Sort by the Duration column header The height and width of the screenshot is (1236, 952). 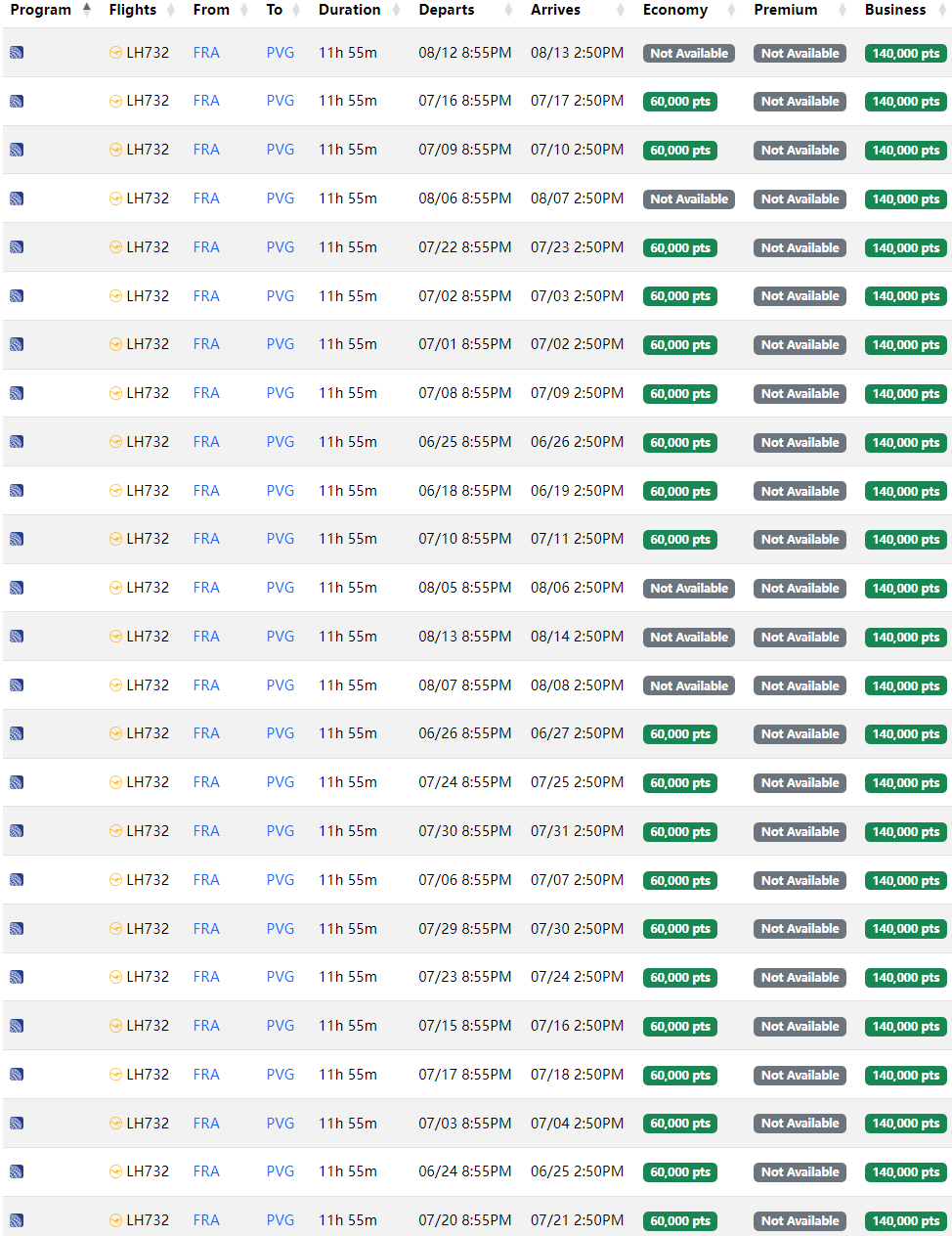click(x=349, y=10)
